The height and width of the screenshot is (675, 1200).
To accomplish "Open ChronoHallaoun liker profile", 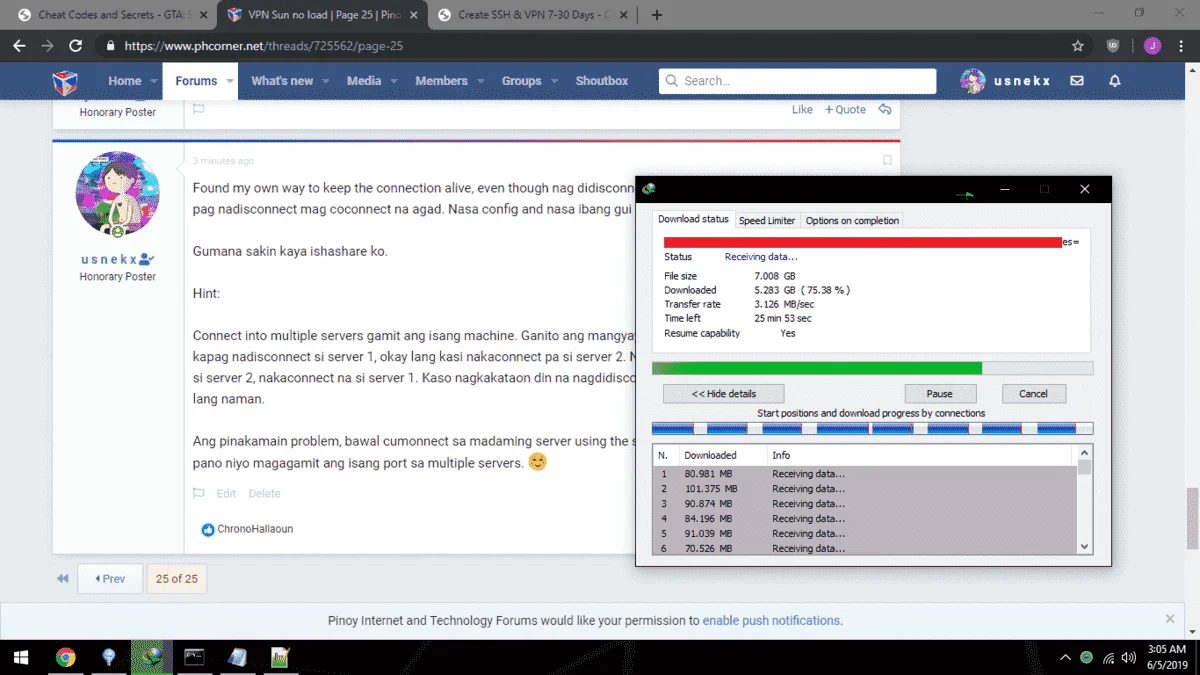I will point(255,529).
